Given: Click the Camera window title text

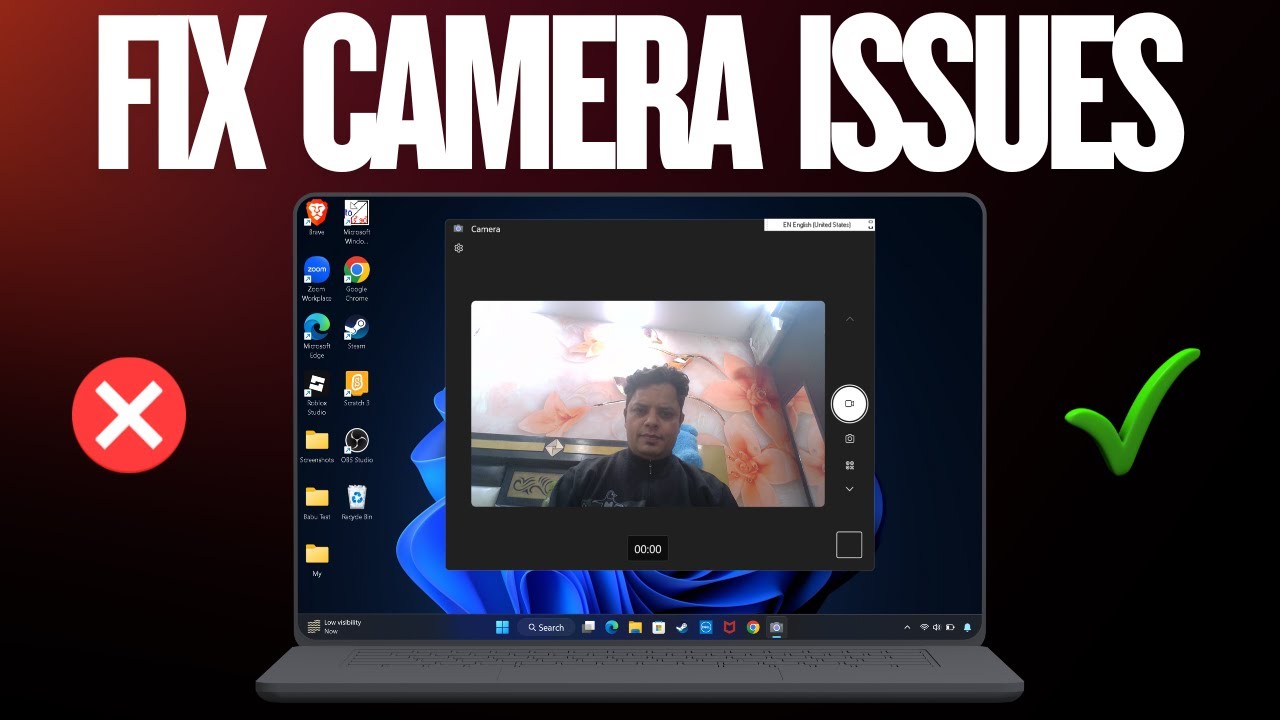Looking at the screenshot, I should pos(486,229).
